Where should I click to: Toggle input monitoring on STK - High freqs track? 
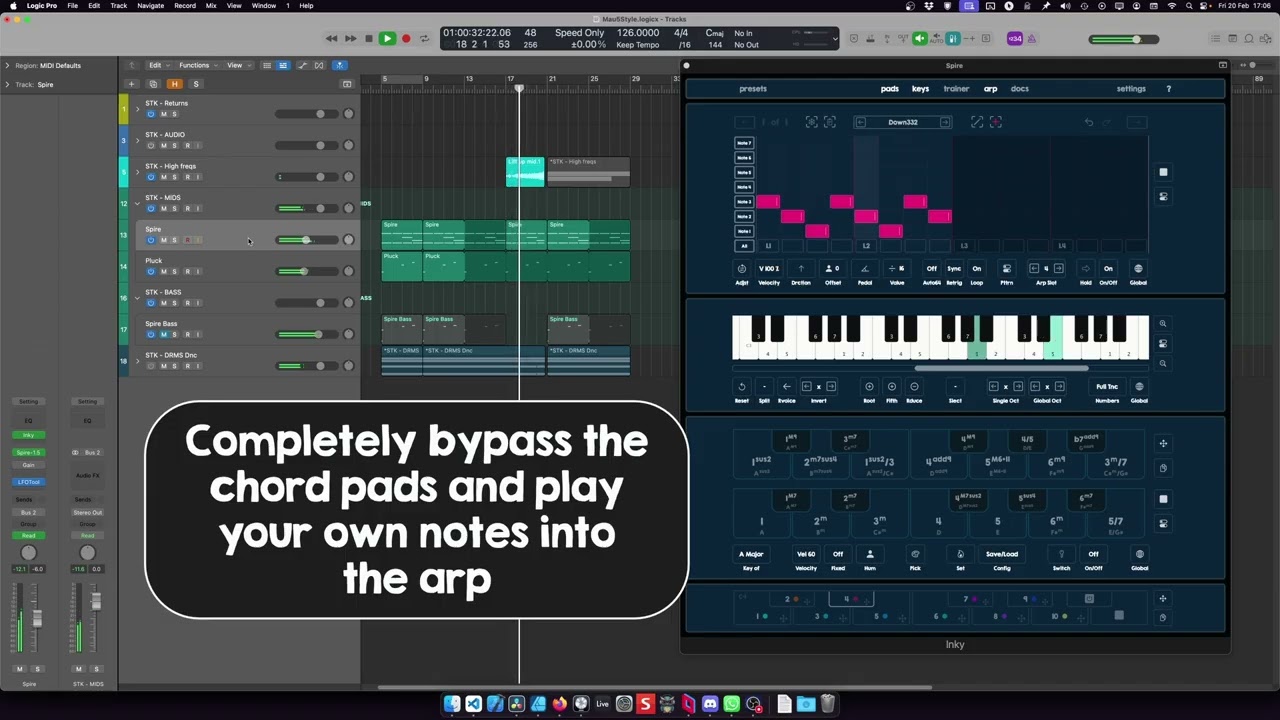tap(198, 177)
